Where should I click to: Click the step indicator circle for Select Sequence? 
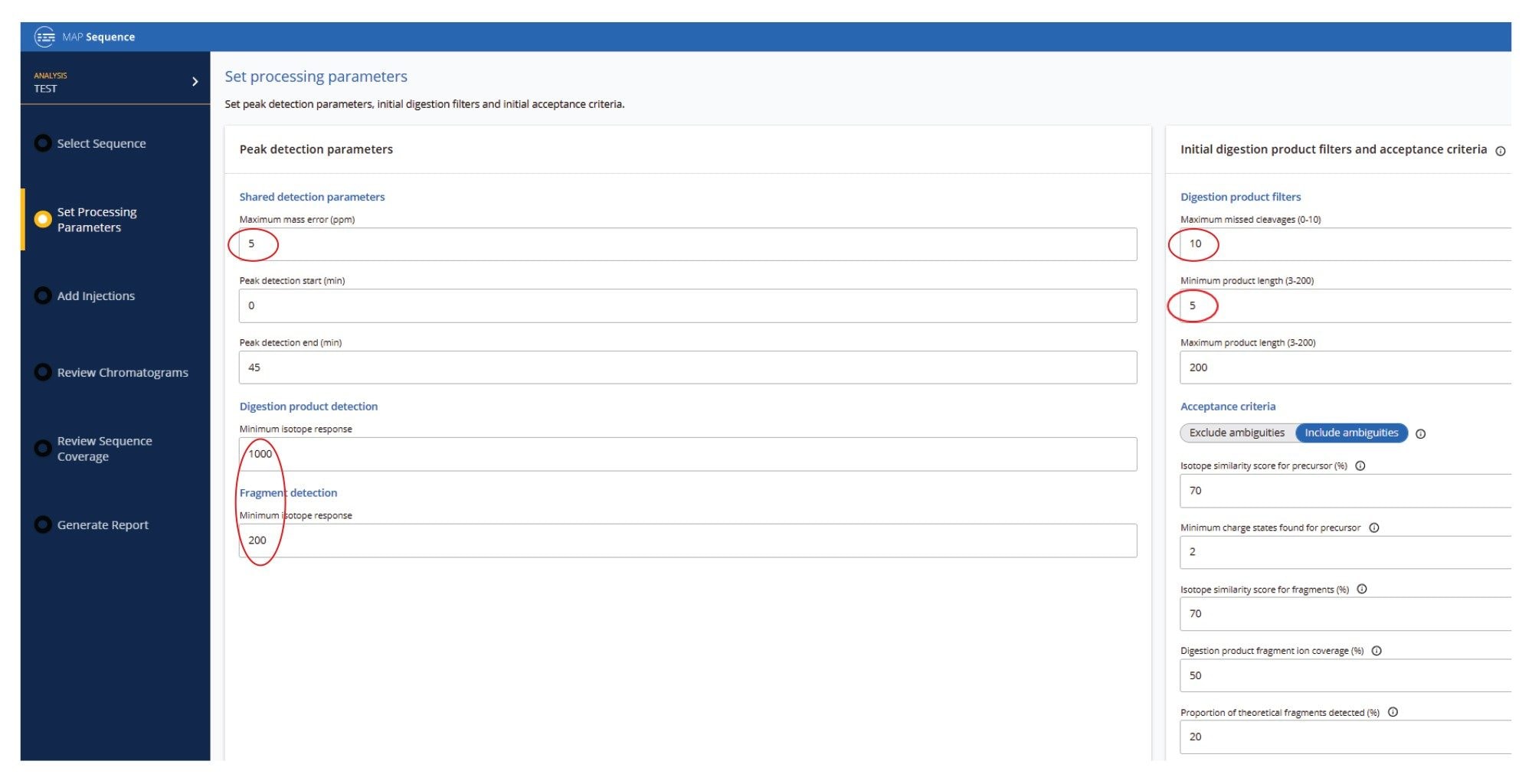click(x=42, y=143)
